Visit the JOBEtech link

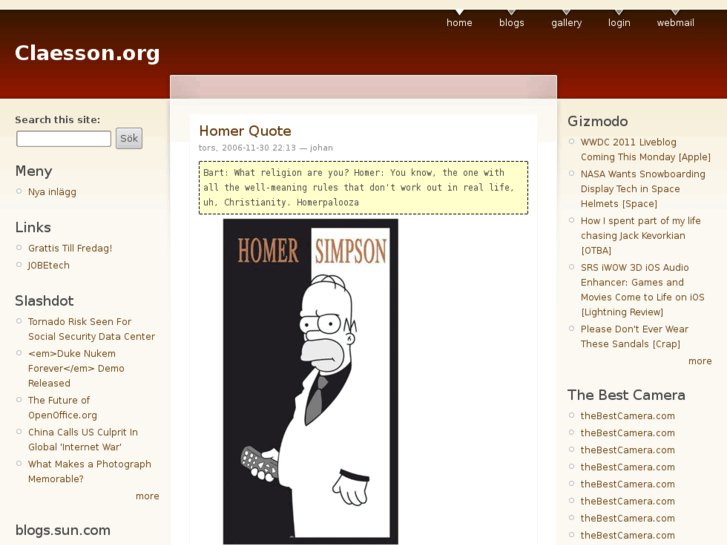49,265
